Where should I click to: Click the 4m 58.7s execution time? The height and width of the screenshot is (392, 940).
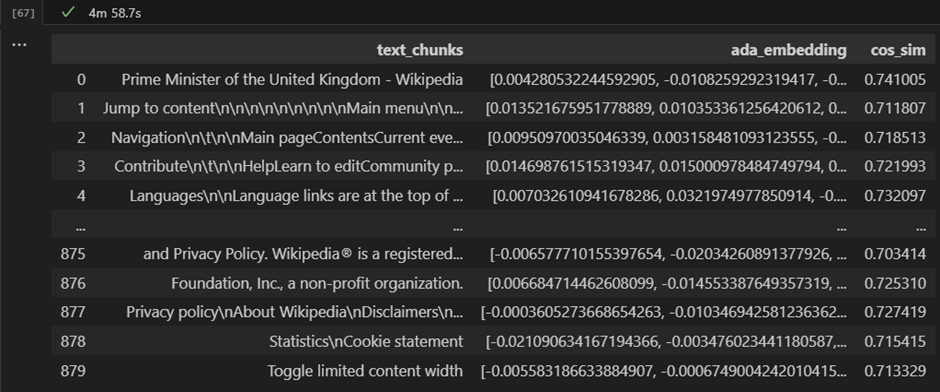pos(115,13)
